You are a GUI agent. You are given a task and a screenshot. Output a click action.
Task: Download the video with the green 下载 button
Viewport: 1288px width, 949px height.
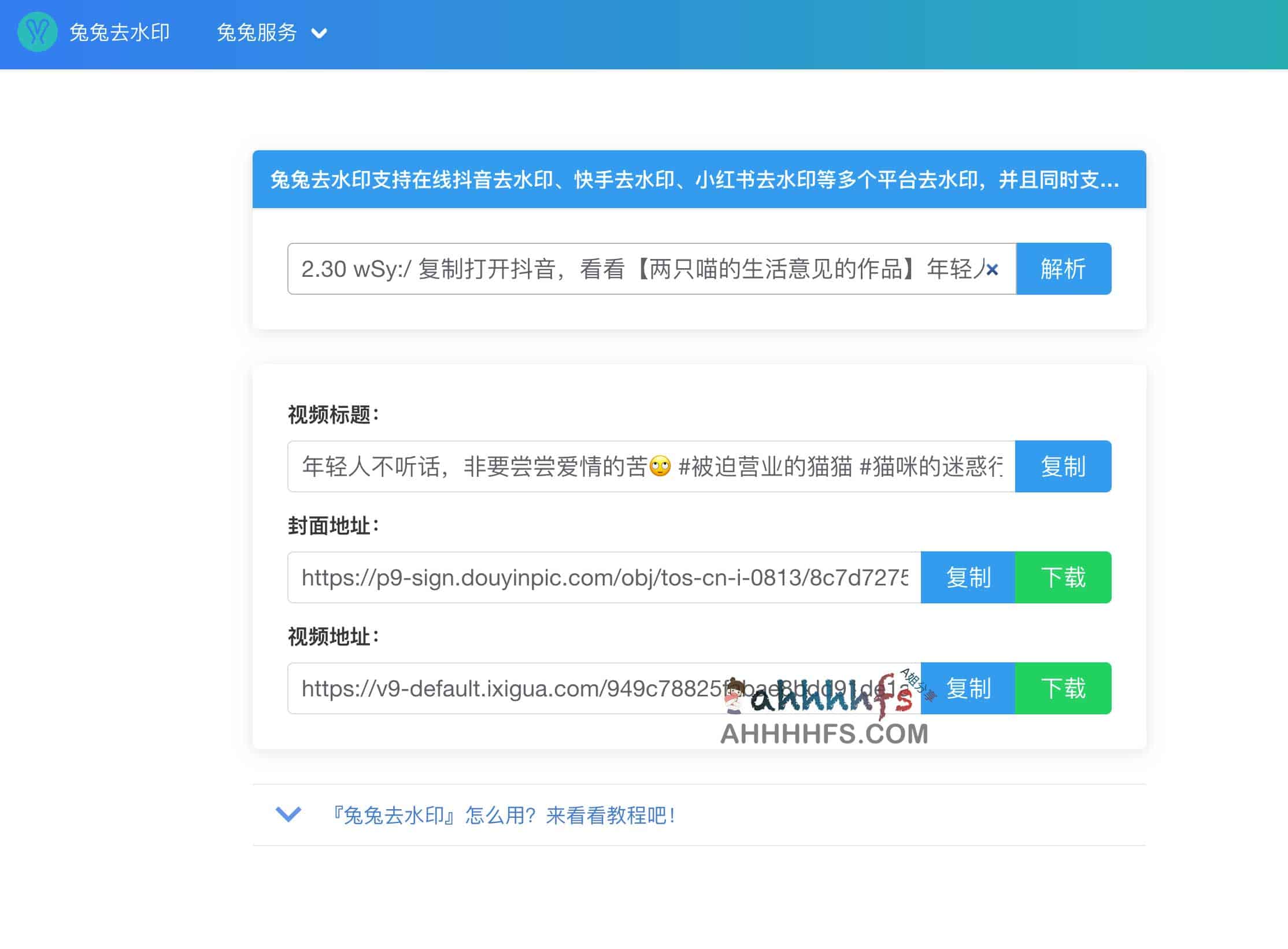(1064, 688)
